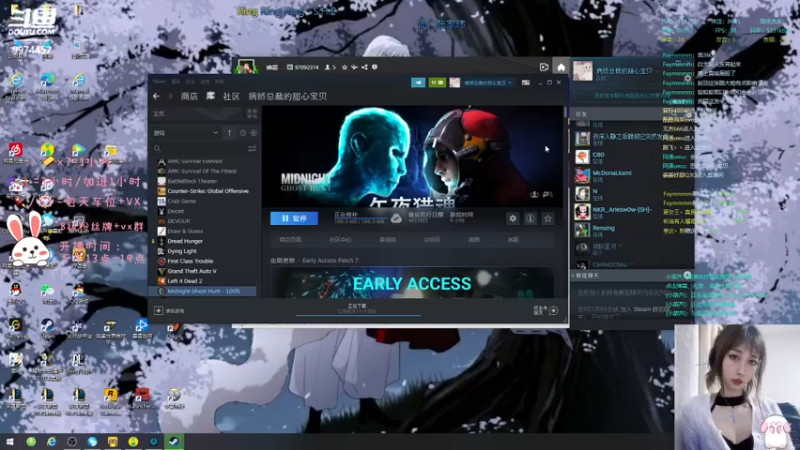
Task: Click the video playback icon in stream toolbar
Action: point(544,67)
